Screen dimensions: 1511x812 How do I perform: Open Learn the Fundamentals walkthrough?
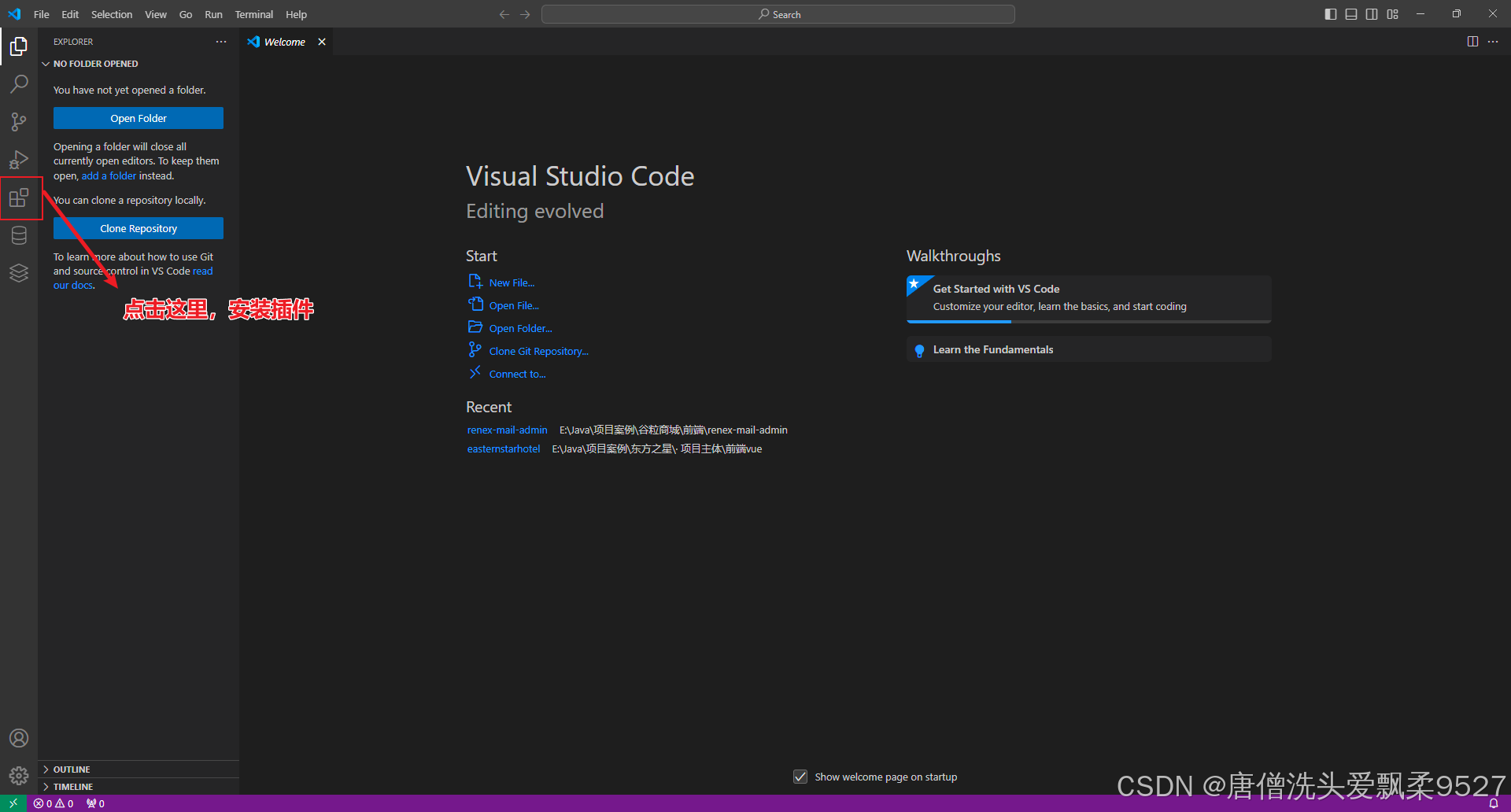(1088, 349)
